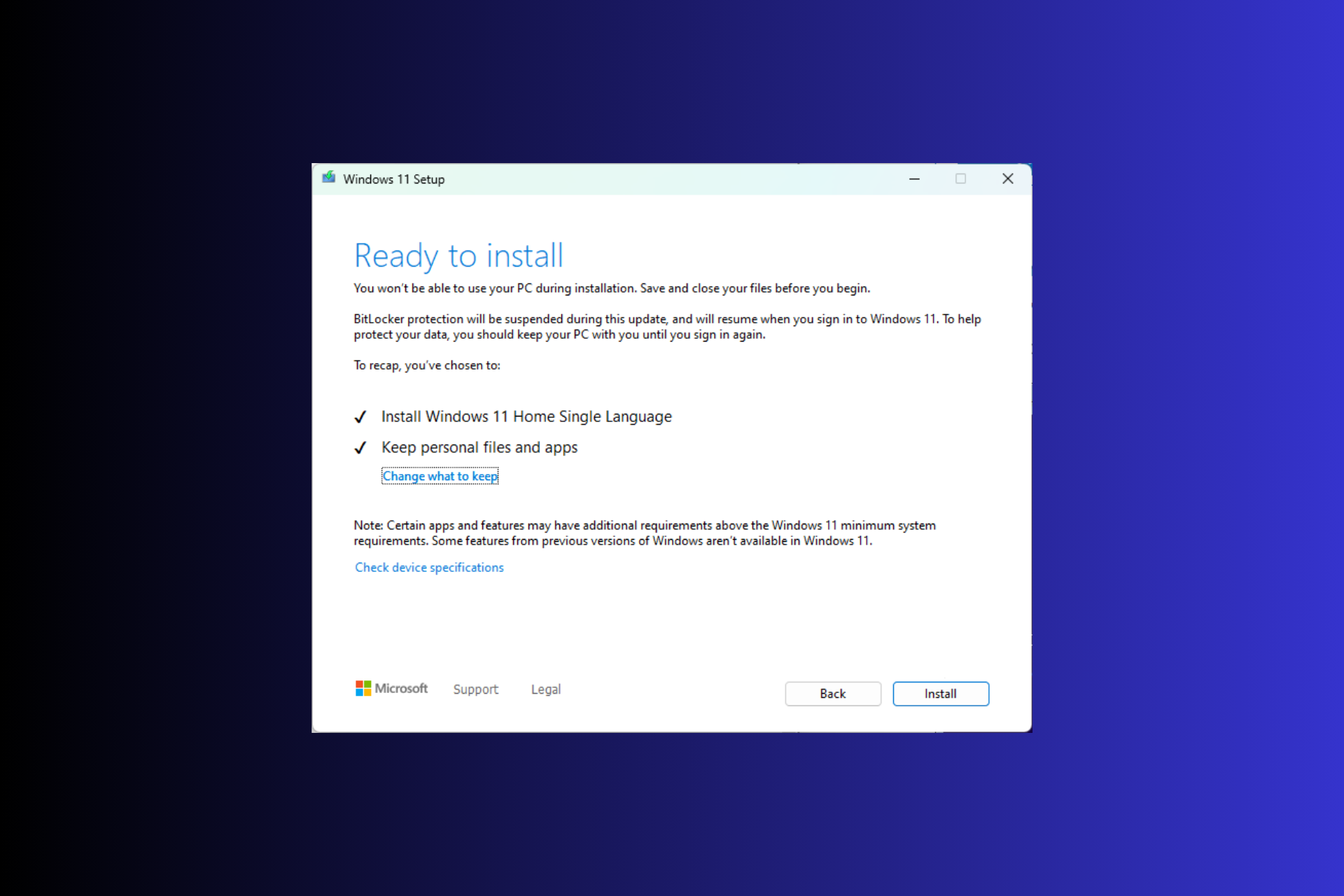Viewport: 1344px width, 896px height.
Task: Click the Back button
Action: coord(832,693)
